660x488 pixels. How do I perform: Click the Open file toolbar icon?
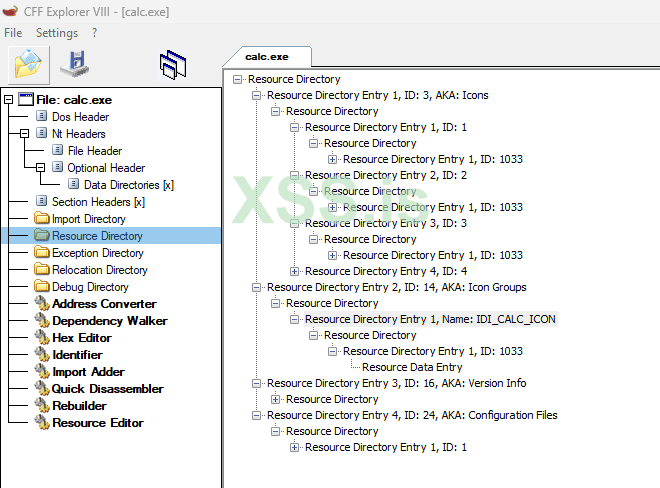coord(28,65)
